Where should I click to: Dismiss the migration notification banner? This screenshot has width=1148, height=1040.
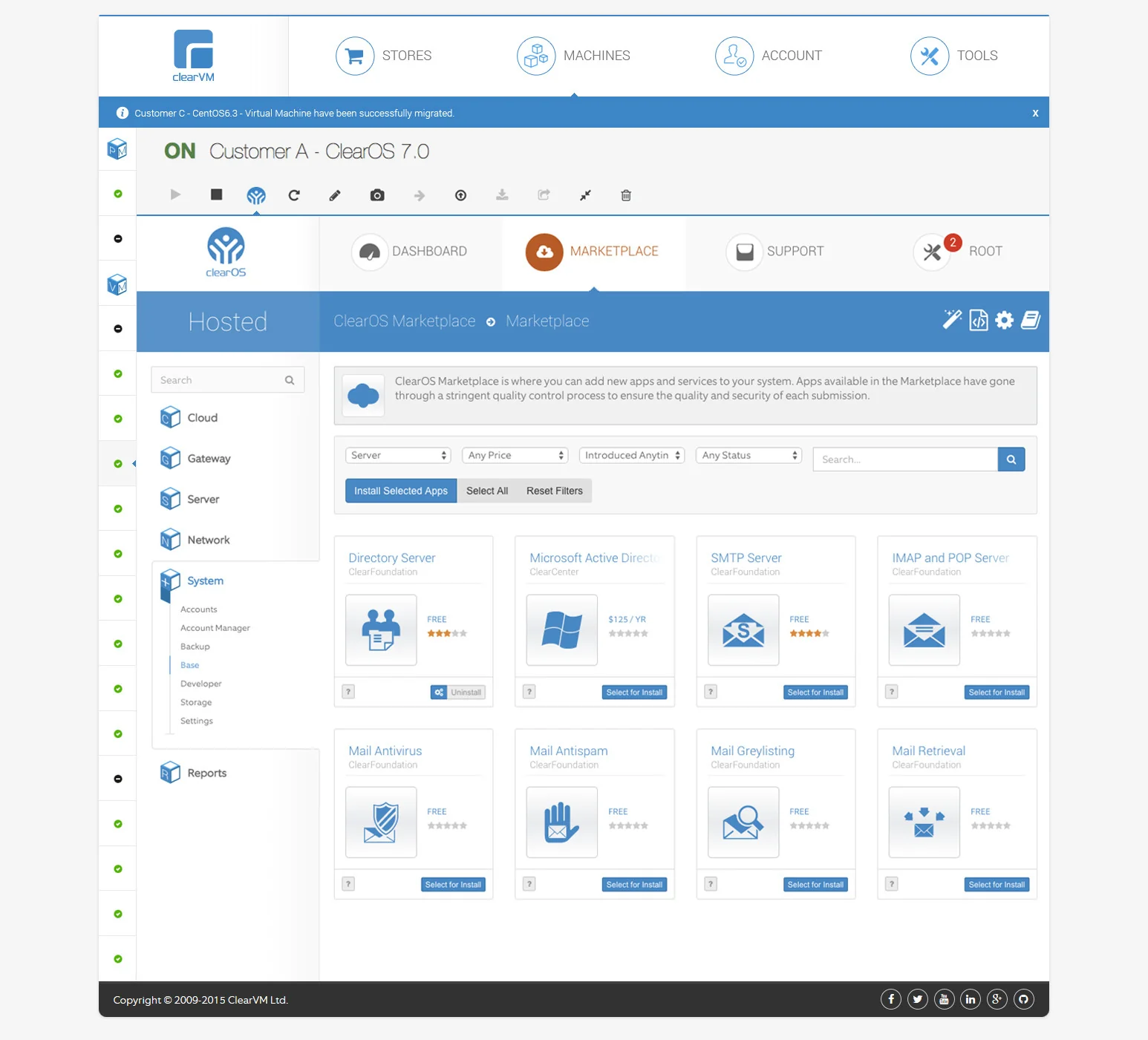[1035, 113]
